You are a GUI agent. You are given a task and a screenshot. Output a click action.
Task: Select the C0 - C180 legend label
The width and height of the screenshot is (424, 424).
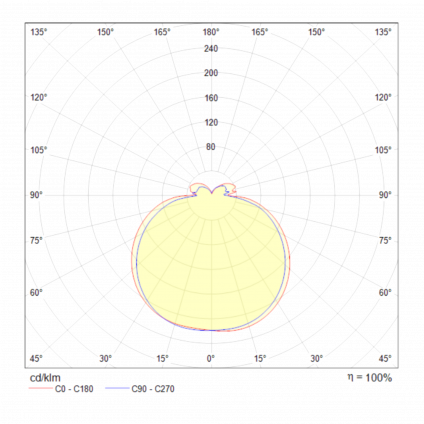point(74,389)
